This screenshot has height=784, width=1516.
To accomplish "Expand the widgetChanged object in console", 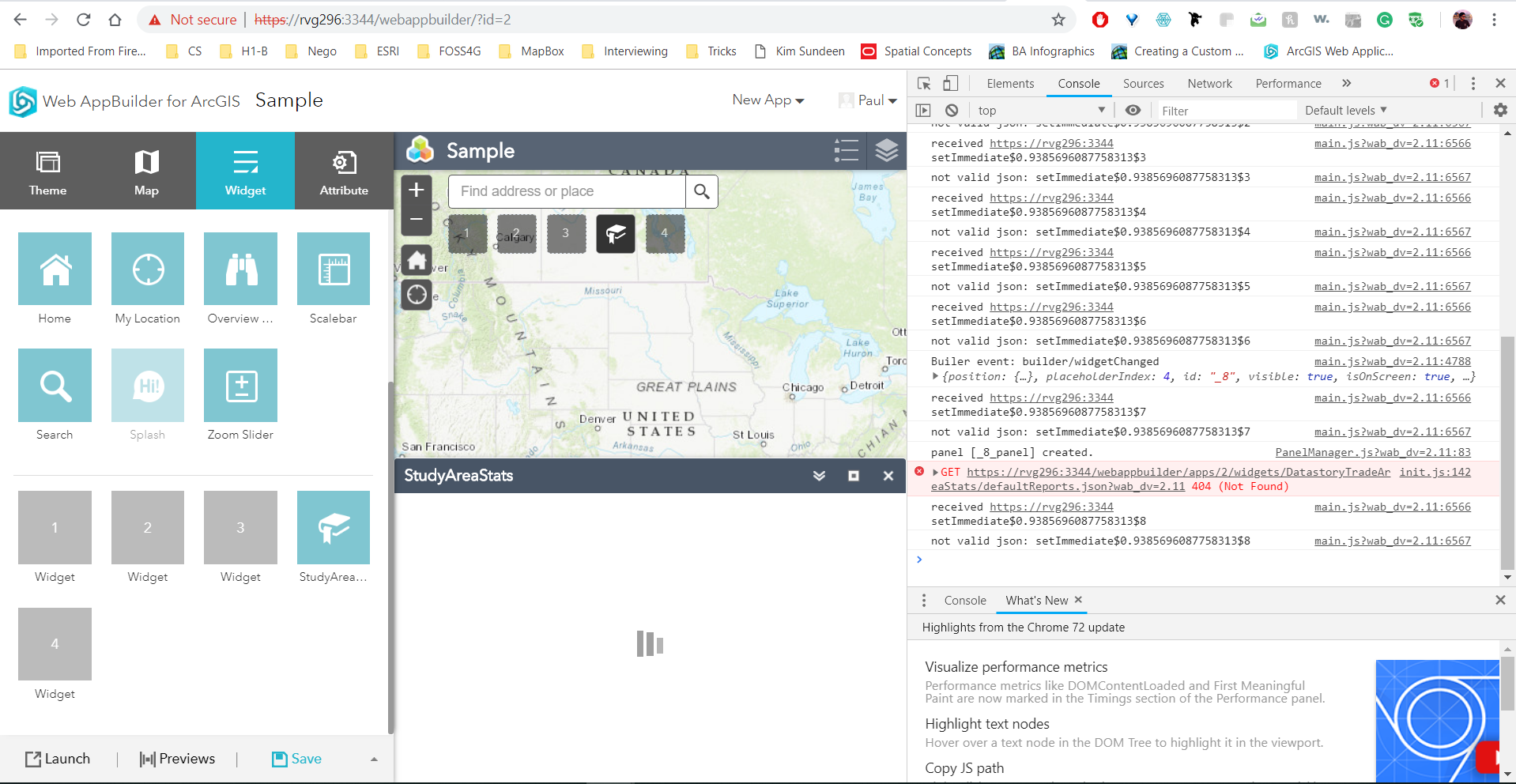I will (x=936, y=377).
